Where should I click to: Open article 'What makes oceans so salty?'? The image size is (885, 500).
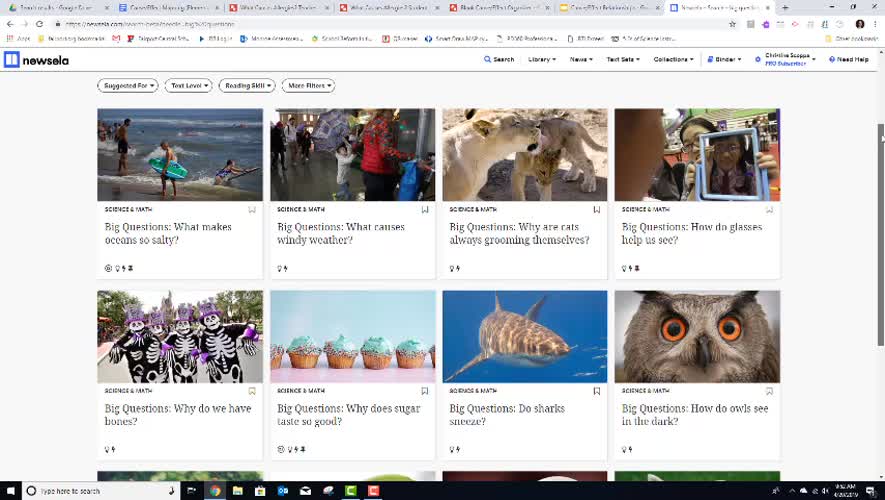[x=168, y=233]
